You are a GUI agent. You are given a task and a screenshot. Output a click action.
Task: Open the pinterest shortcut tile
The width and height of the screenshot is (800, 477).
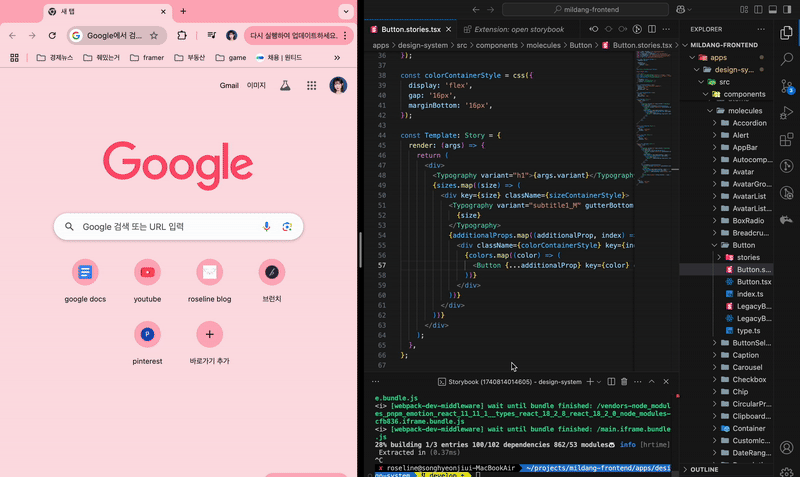147,343
